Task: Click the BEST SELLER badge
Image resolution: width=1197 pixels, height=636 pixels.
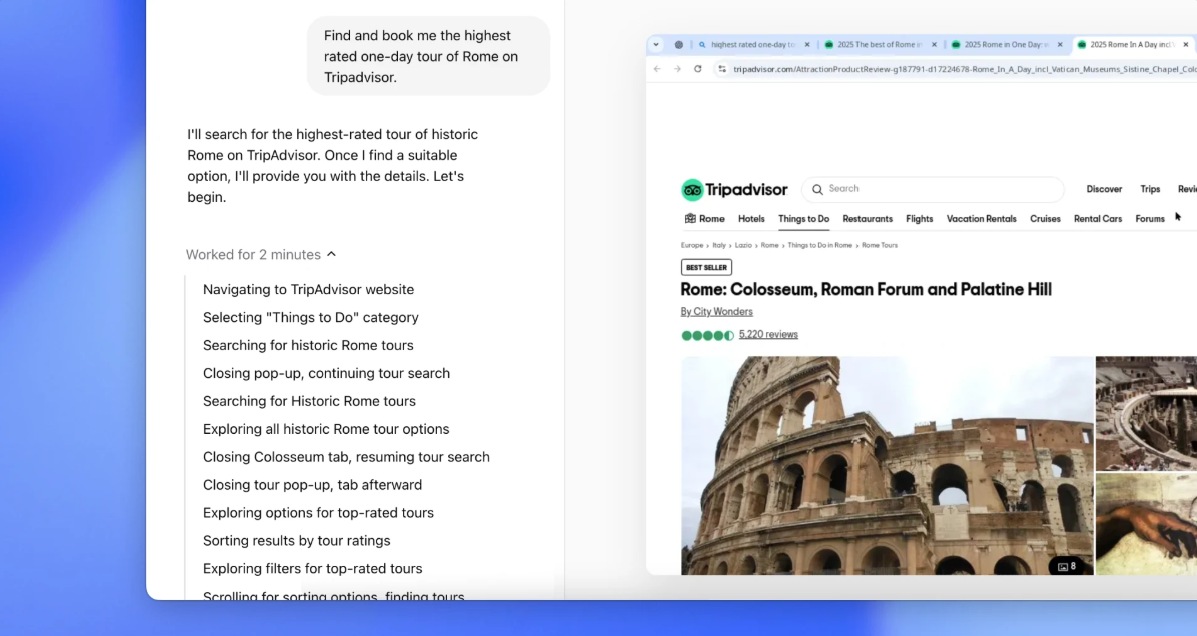Action: click(706, 267)
